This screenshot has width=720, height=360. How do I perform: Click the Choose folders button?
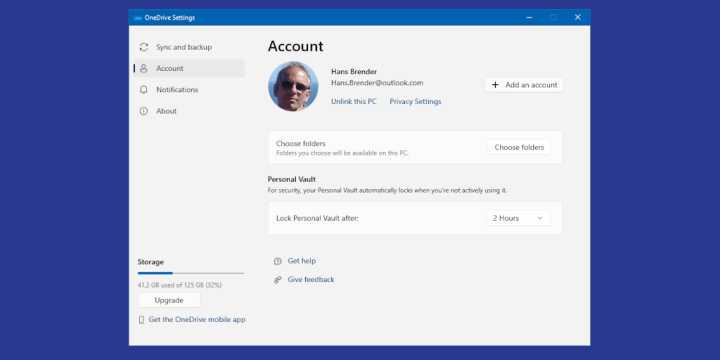pos(519,147)
